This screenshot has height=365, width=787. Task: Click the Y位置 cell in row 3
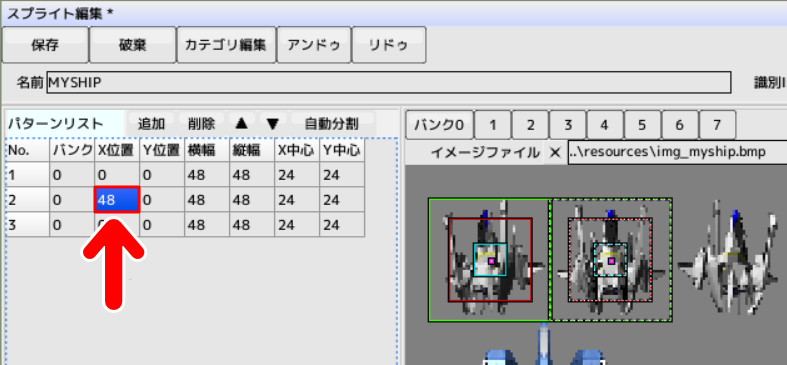tap(162, 224)
